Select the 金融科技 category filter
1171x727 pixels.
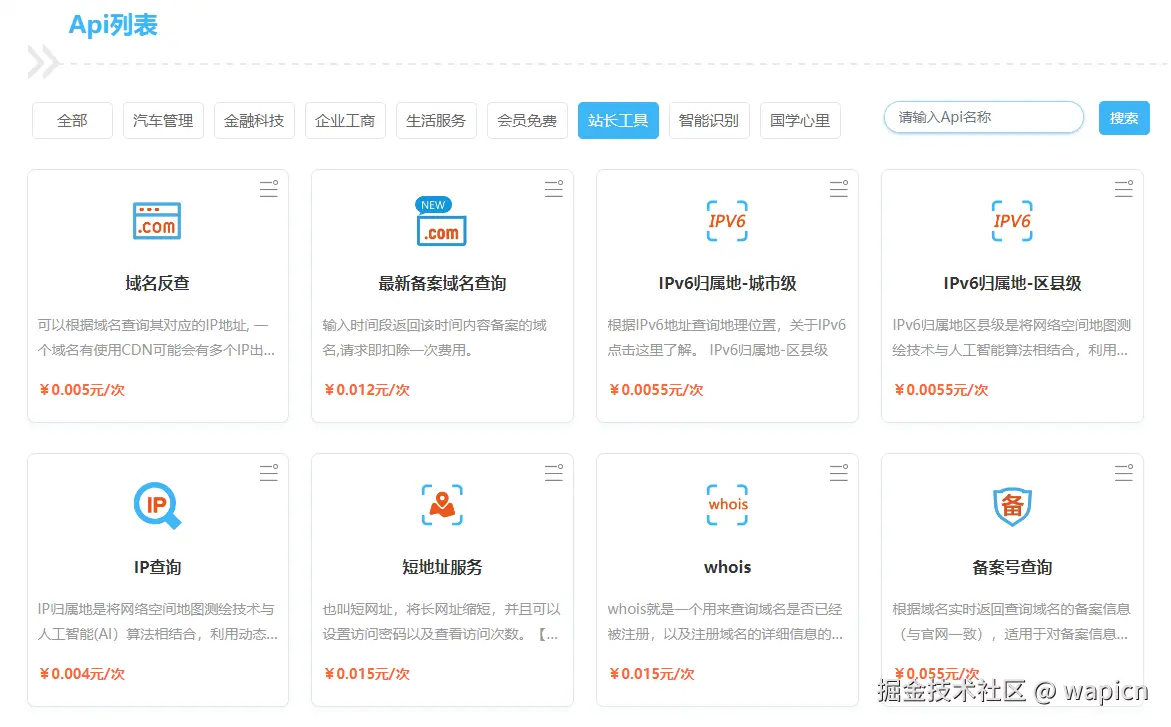coord(253,119)
